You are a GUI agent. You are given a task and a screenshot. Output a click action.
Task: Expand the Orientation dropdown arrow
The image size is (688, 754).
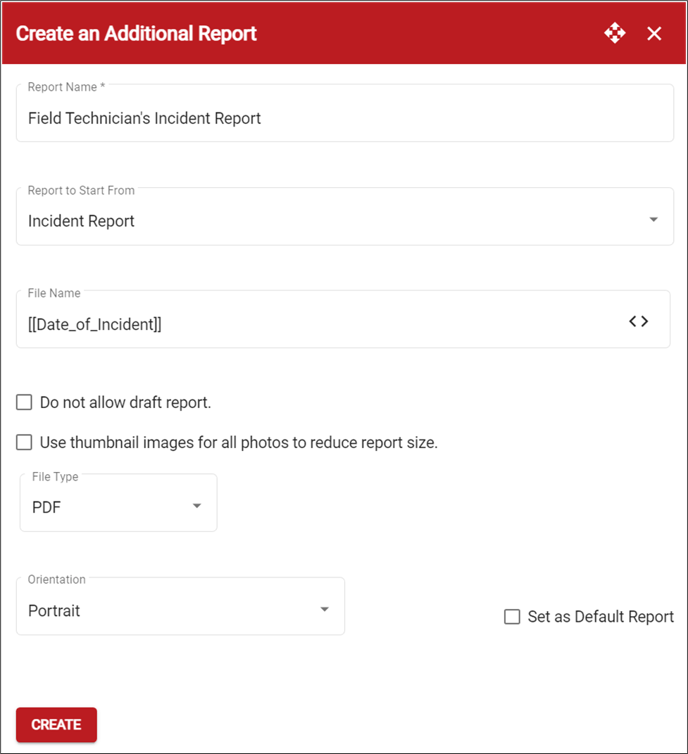[325, 609]
